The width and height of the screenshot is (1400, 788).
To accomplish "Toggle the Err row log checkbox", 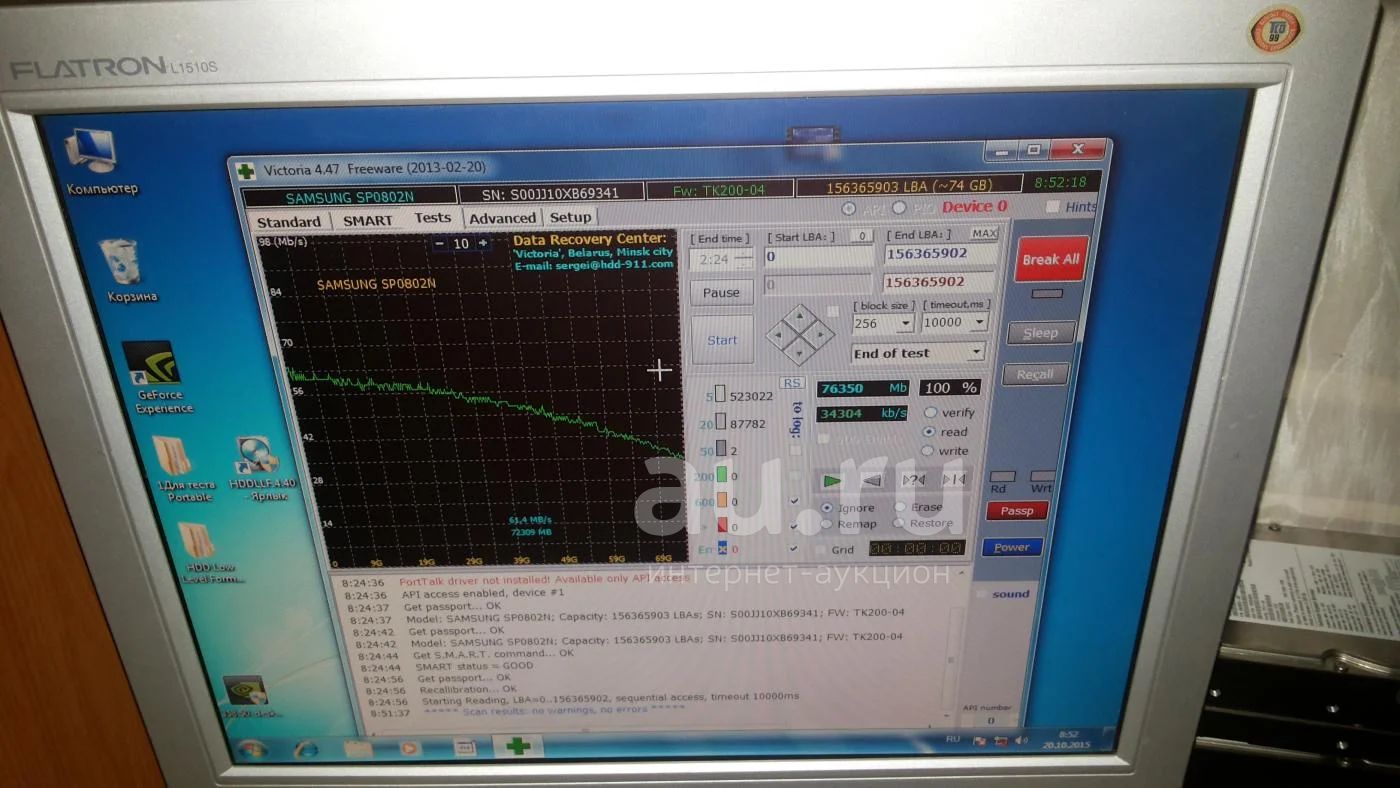I will pyautogui.click(x=794, y=548).
